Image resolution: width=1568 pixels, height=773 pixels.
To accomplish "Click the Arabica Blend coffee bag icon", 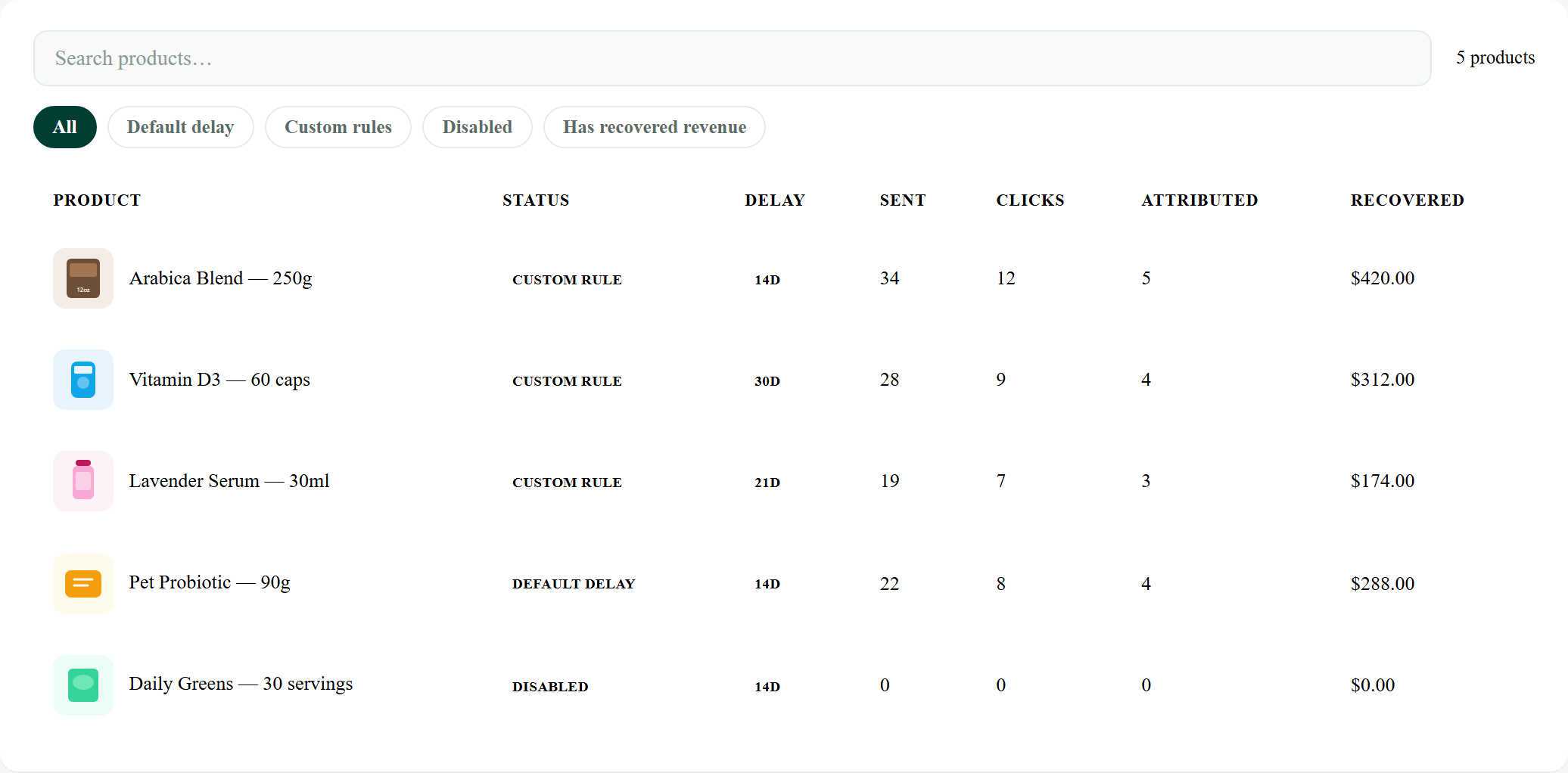I will tap(83, 278).
